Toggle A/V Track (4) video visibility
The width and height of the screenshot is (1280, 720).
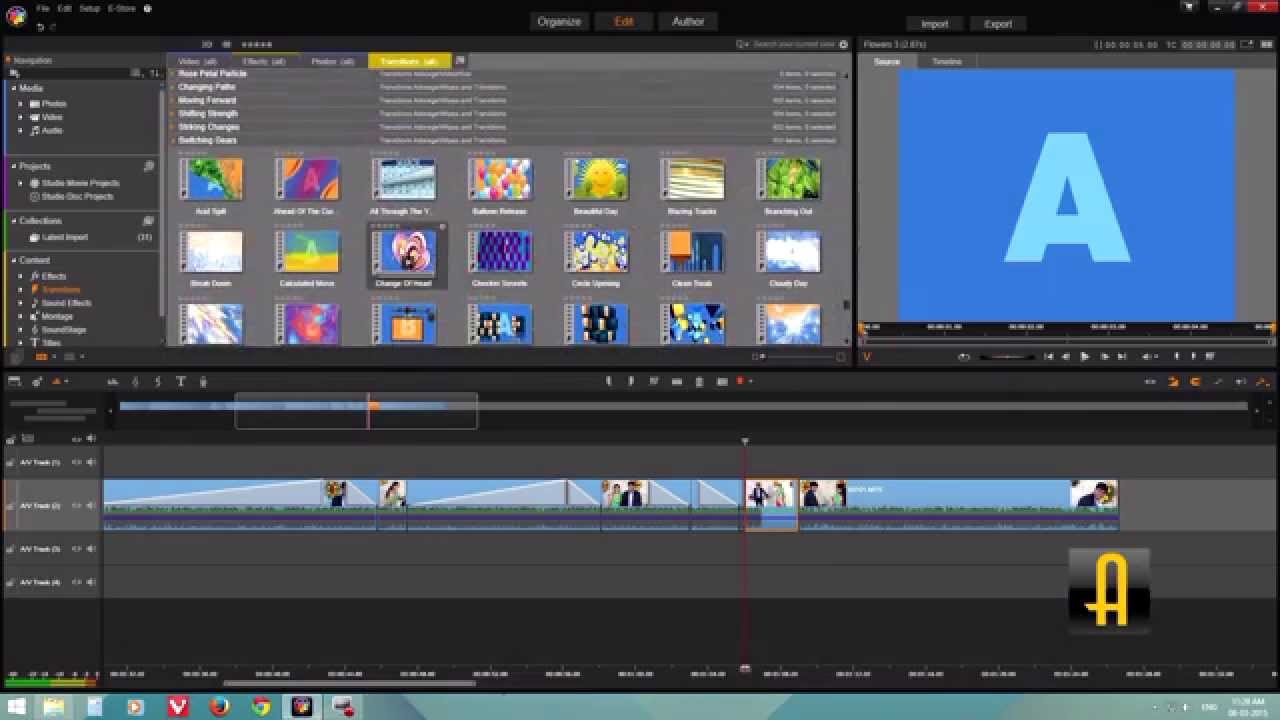click(77, 582)
